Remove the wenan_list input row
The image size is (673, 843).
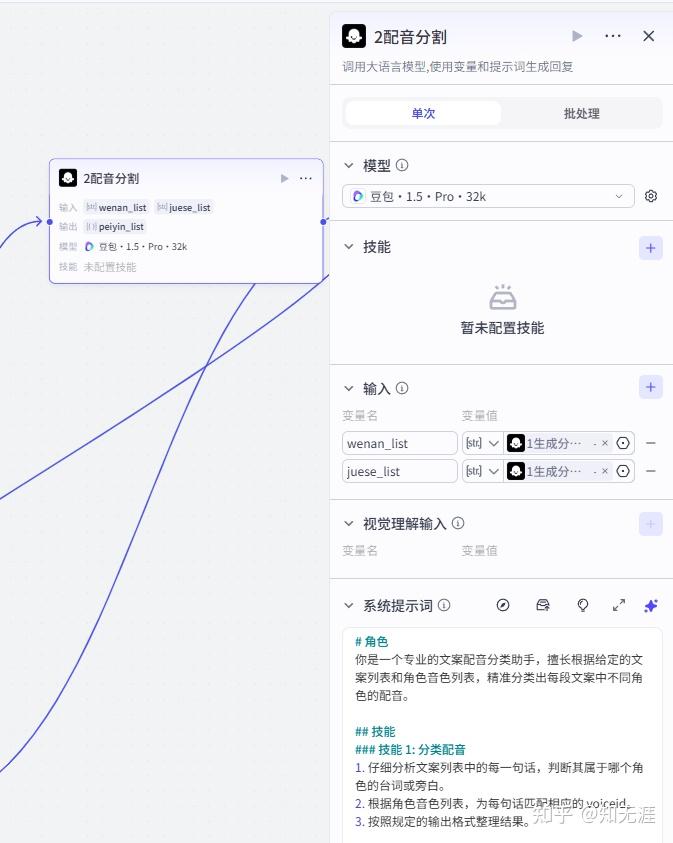[650, 443]
